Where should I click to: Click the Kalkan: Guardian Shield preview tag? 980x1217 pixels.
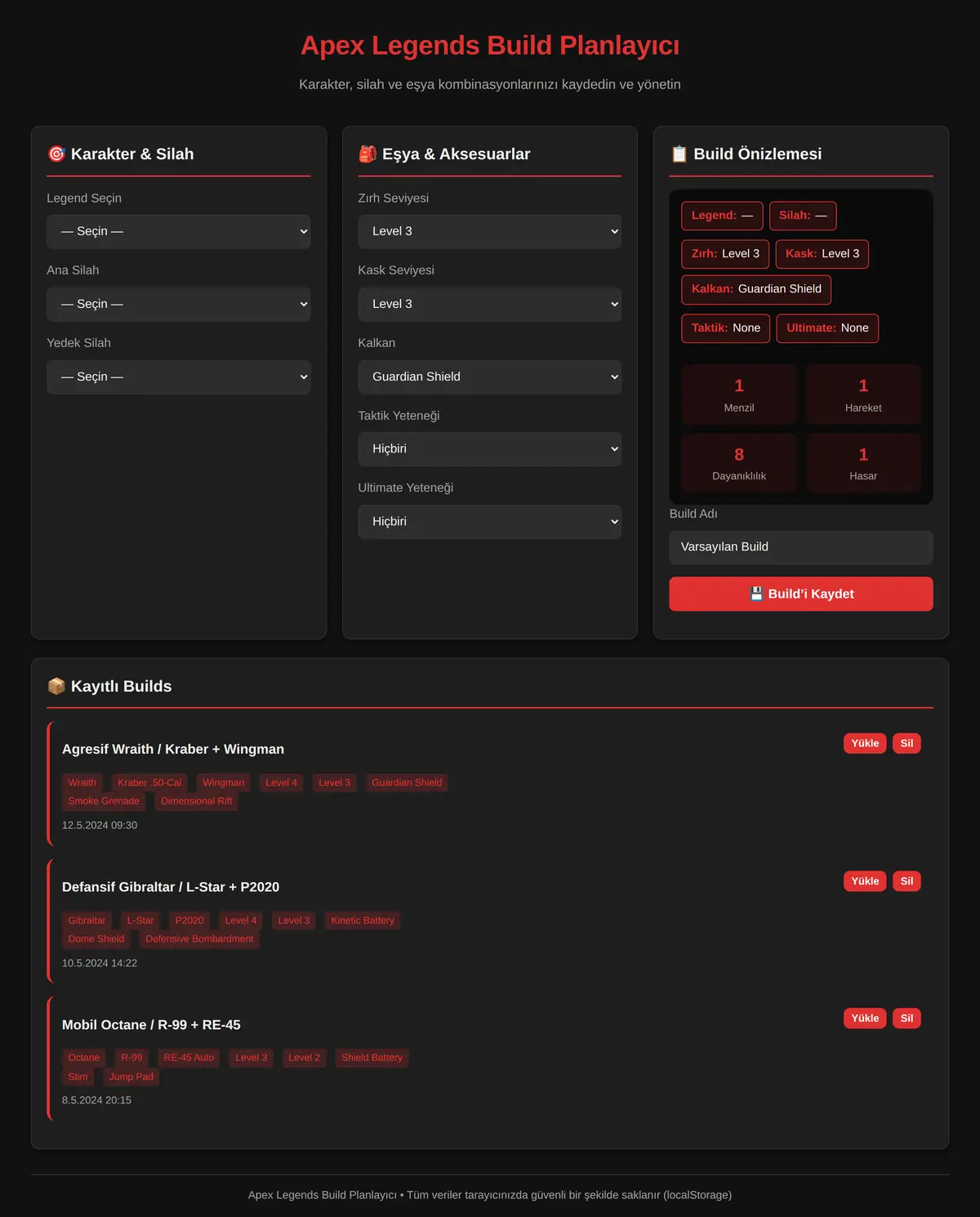point(756,289)
